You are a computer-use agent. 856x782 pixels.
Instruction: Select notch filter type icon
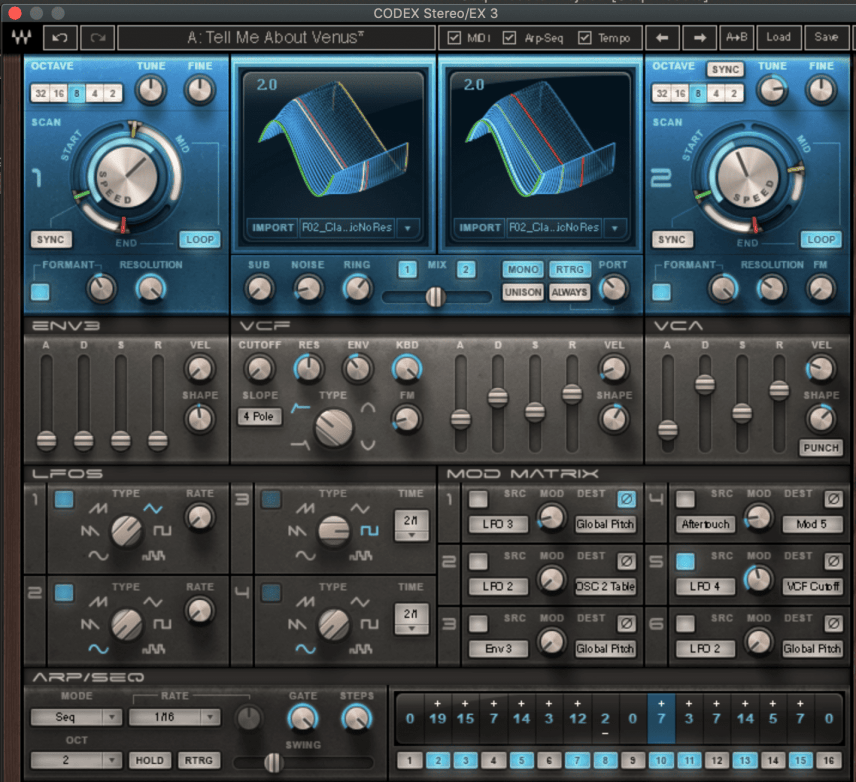368,445
